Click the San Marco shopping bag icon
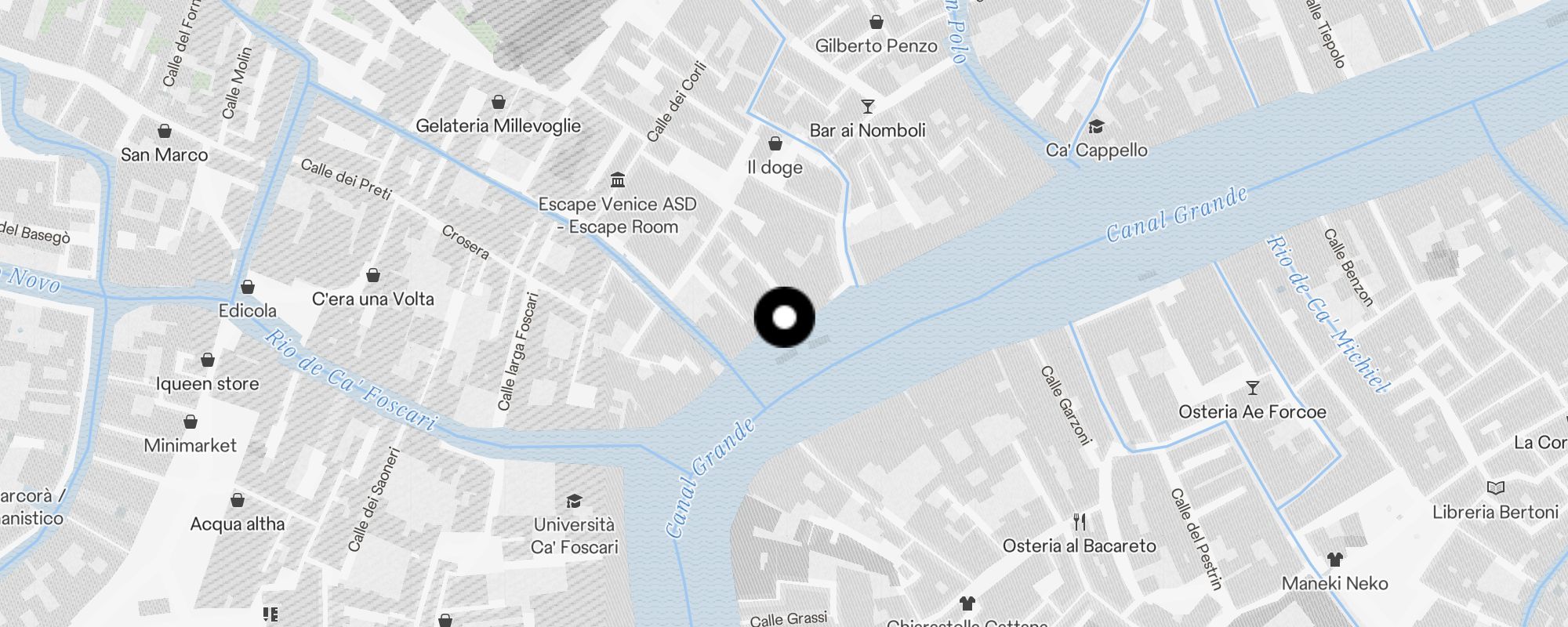 pos(165,131)
